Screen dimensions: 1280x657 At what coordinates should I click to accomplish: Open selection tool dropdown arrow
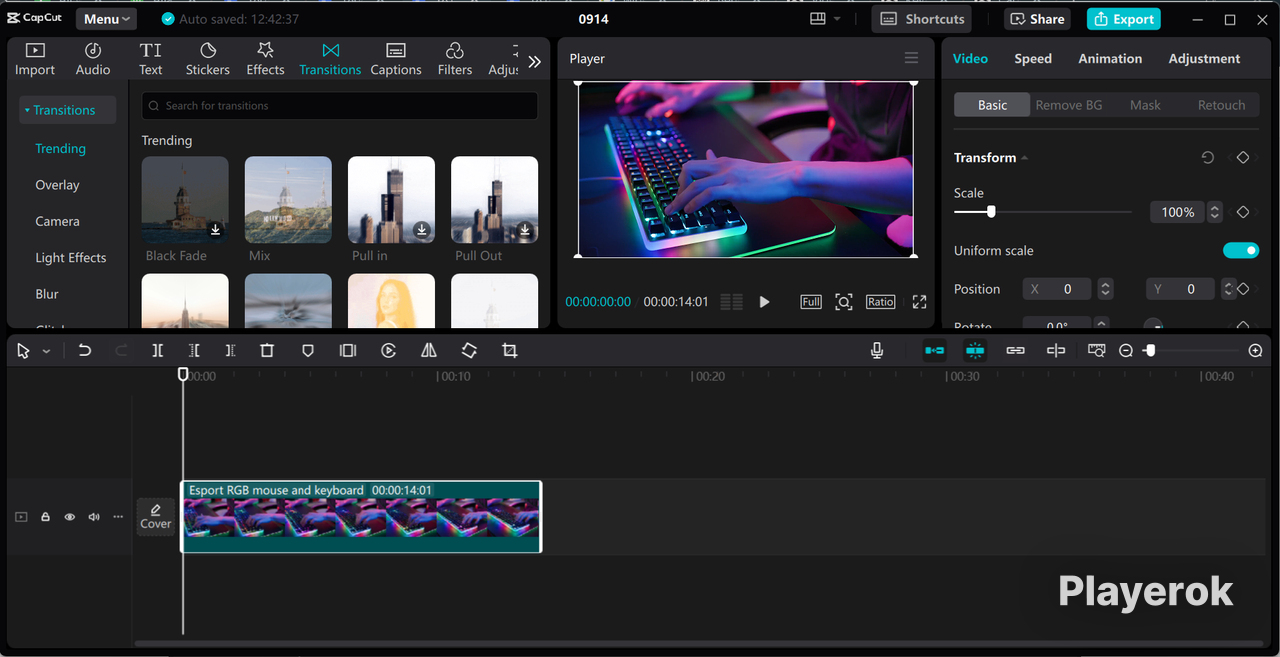point(46,352)
